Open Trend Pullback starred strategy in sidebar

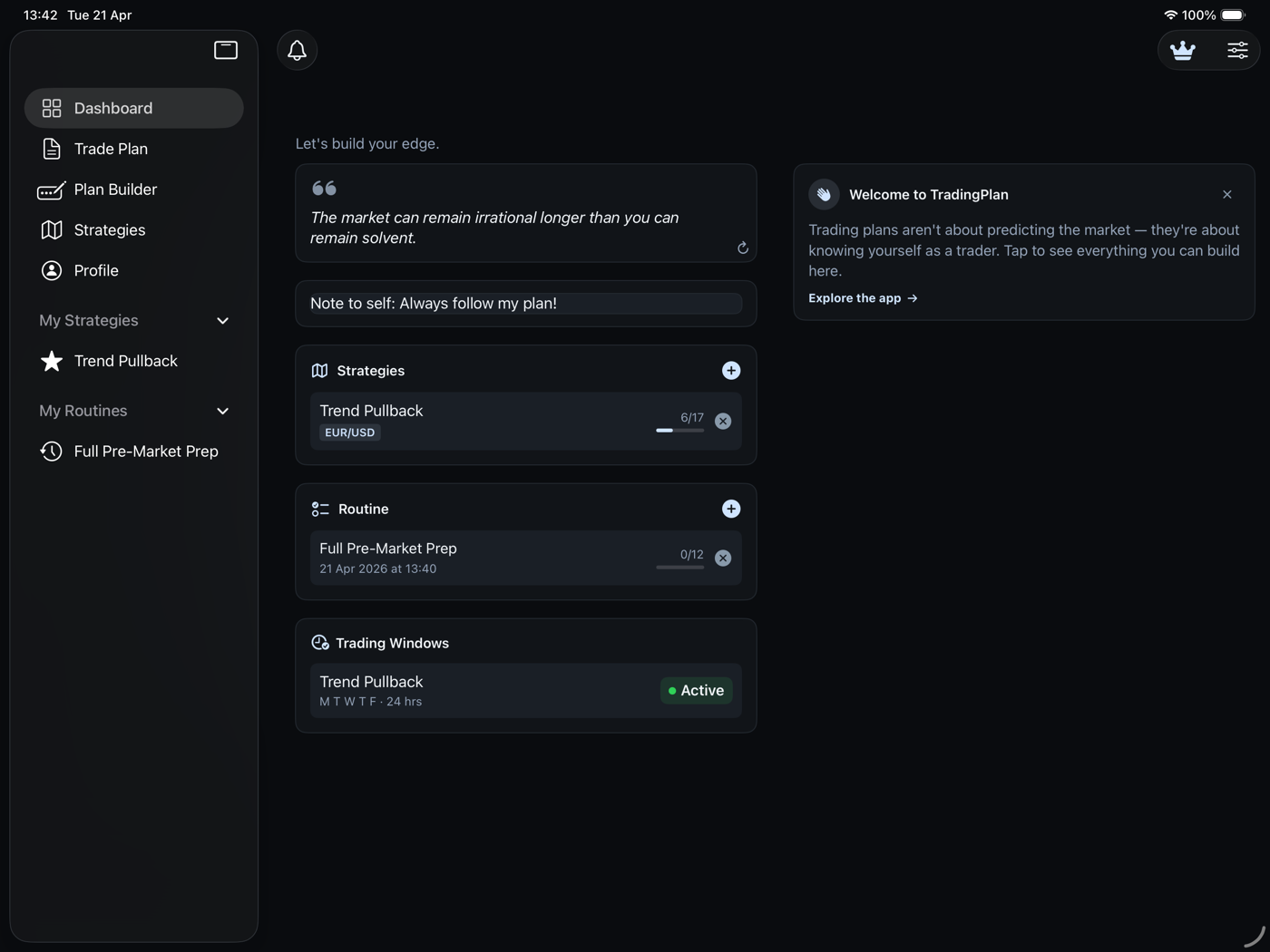click(133, 361)
